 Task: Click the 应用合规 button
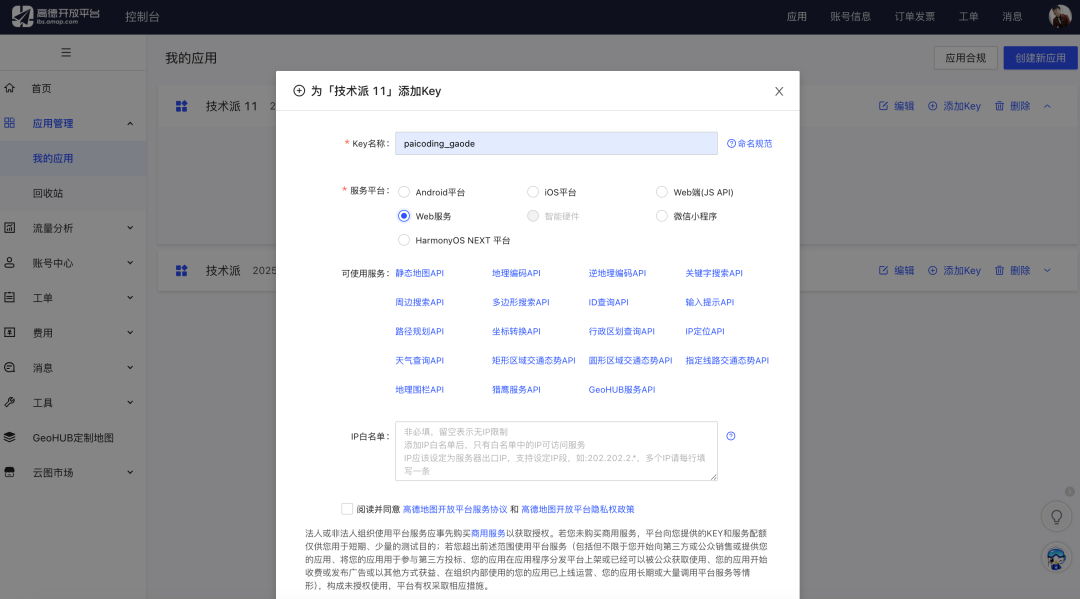[966, 58]
